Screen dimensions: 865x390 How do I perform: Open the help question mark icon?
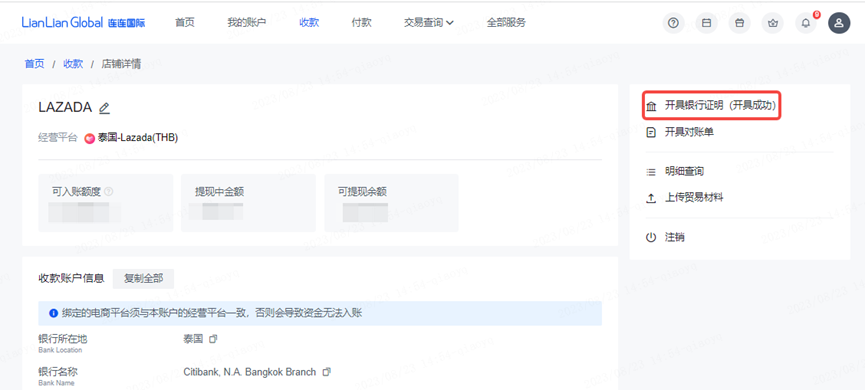click(x=673, y=23)
